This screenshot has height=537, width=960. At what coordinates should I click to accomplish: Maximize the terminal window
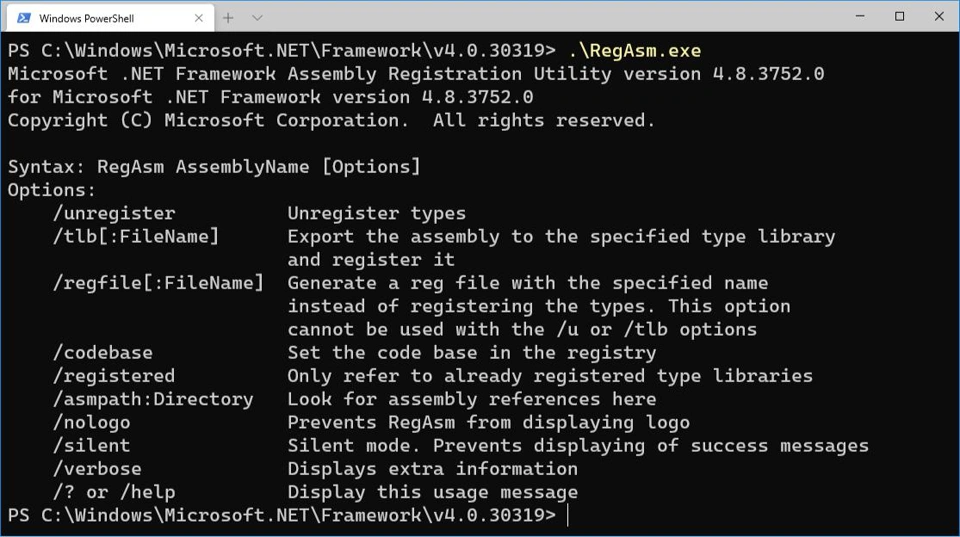coord(899,16)
